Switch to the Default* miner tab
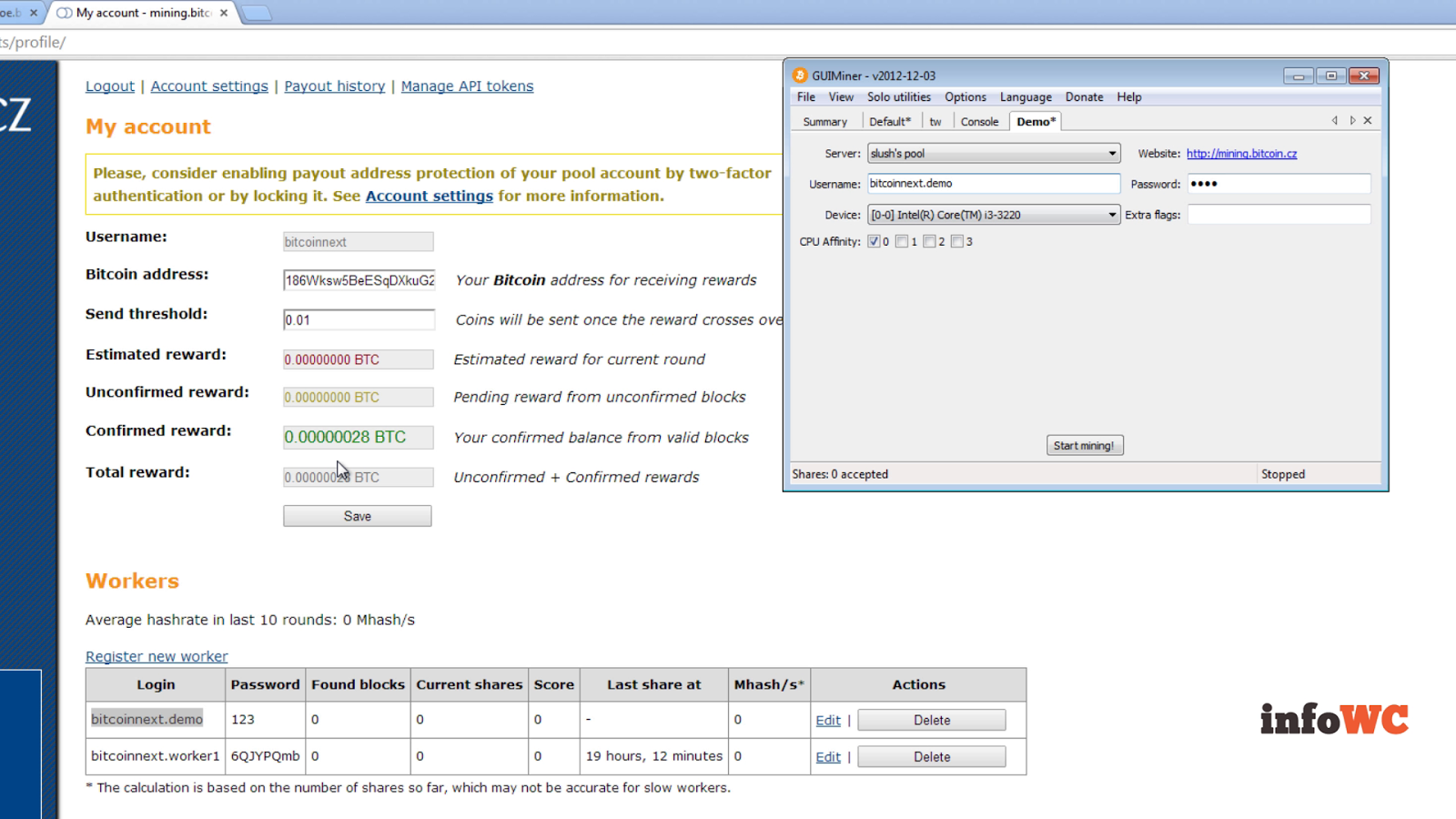The height and width of the screenshot is (819, 1456). (x=890, y=121)
